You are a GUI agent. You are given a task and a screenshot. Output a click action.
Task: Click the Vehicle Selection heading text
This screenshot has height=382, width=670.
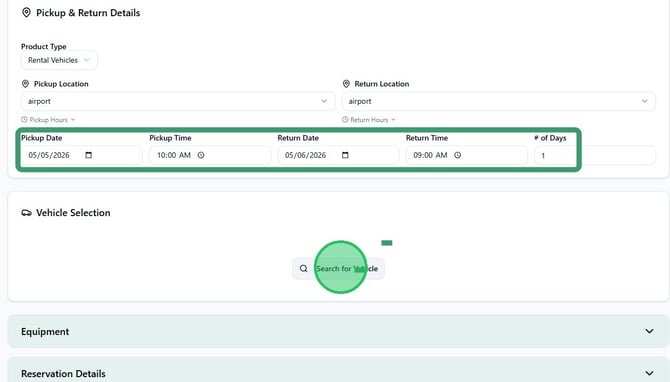tap(73, 213)
